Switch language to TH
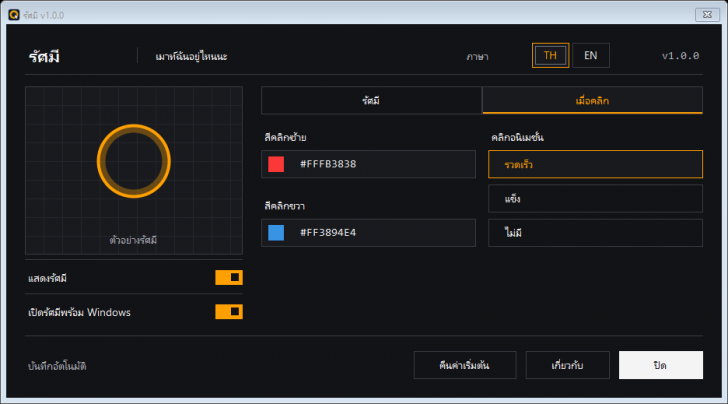Screen dimensions: 728x404 [x=550, y=56]
